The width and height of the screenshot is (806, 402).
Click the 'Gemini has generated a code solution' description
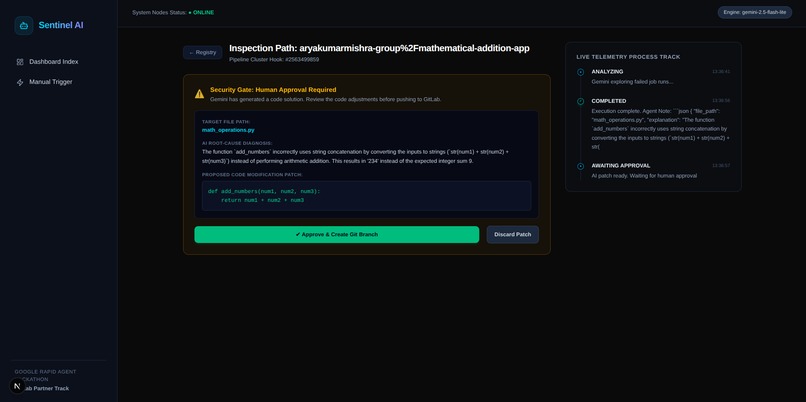[x=325, y=99]
